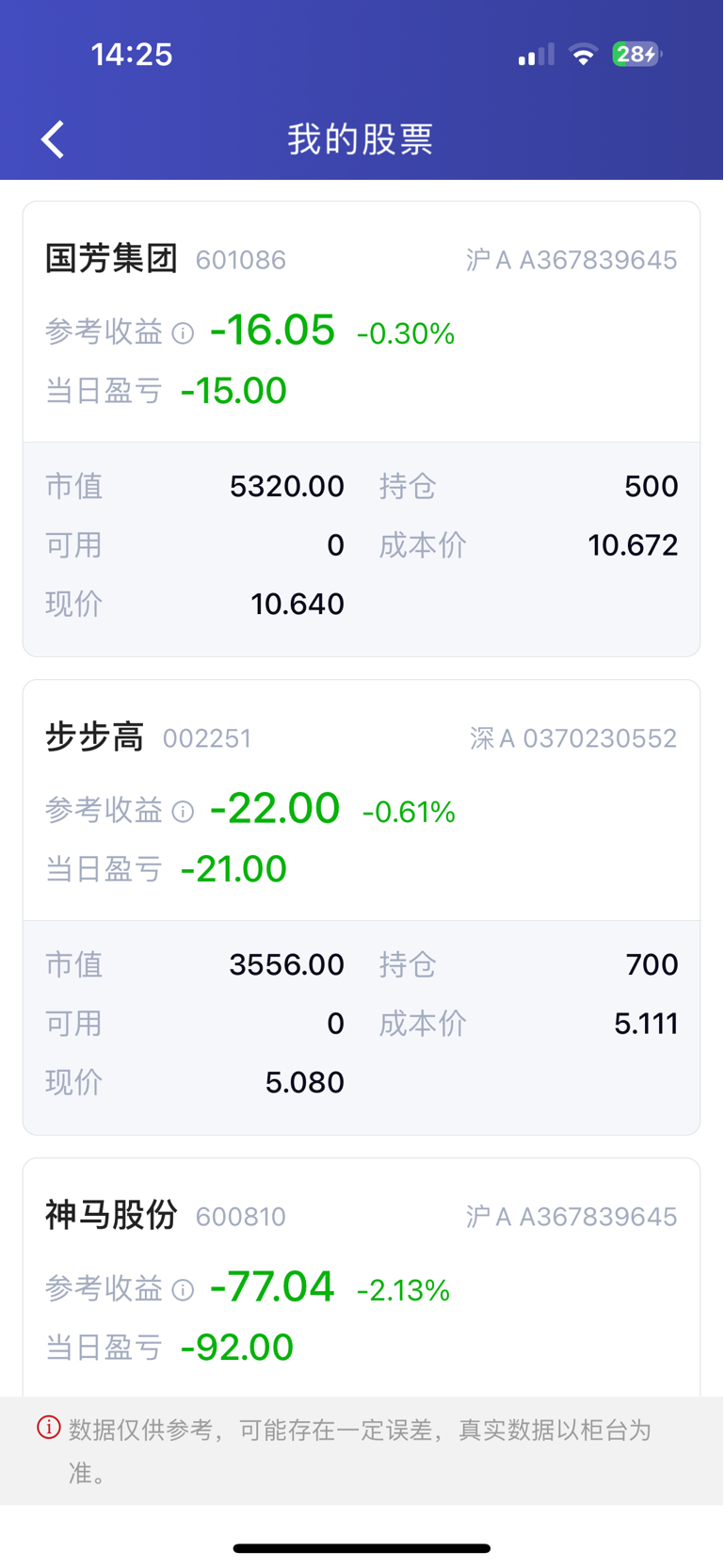Open the 国芳集团 stock name

[x=111, y=258]
